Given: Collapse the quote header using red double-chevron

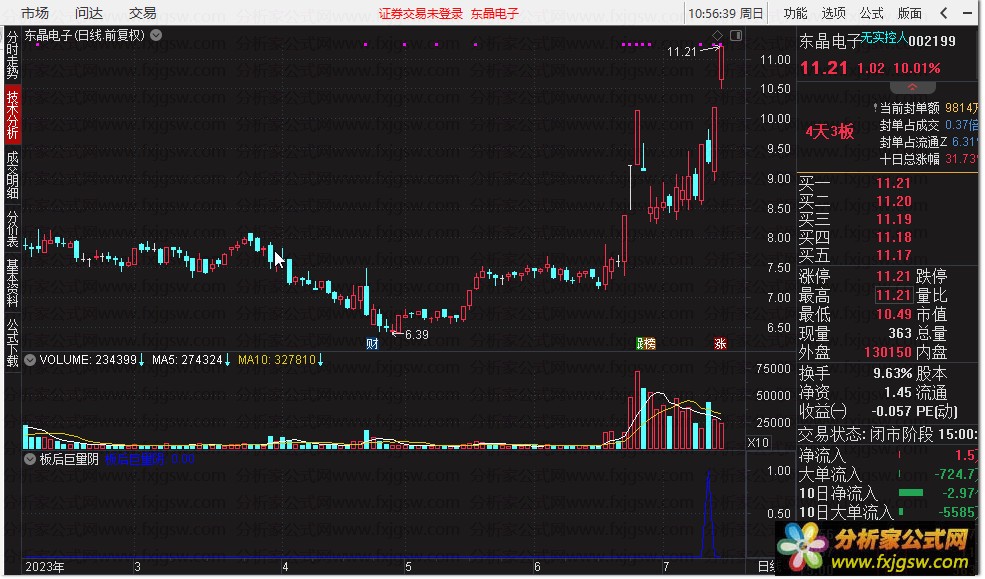Looking at the screenshot, I should click(x=912, y=87).
